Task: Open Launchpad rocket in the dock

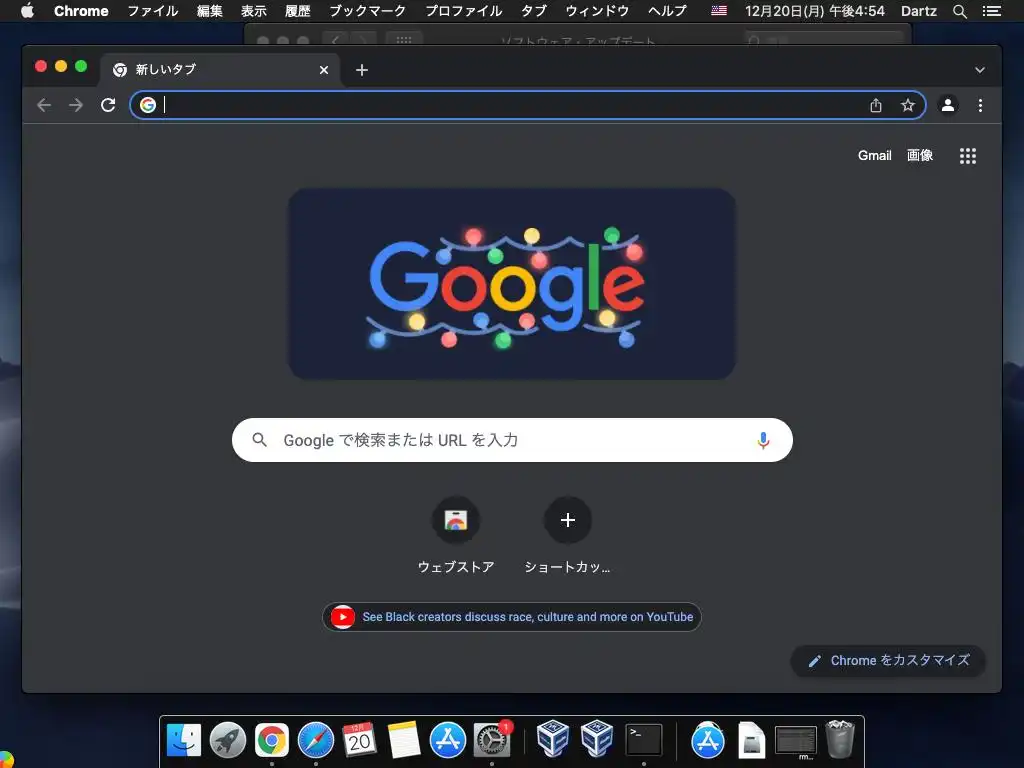Action: [x=227, y=741]
